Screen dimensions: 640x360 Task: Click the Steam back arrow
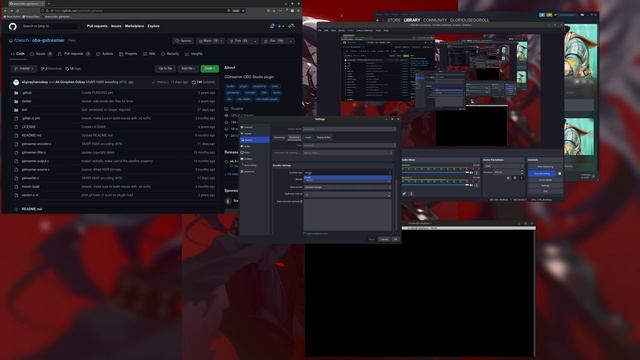(x=378, y=20)
